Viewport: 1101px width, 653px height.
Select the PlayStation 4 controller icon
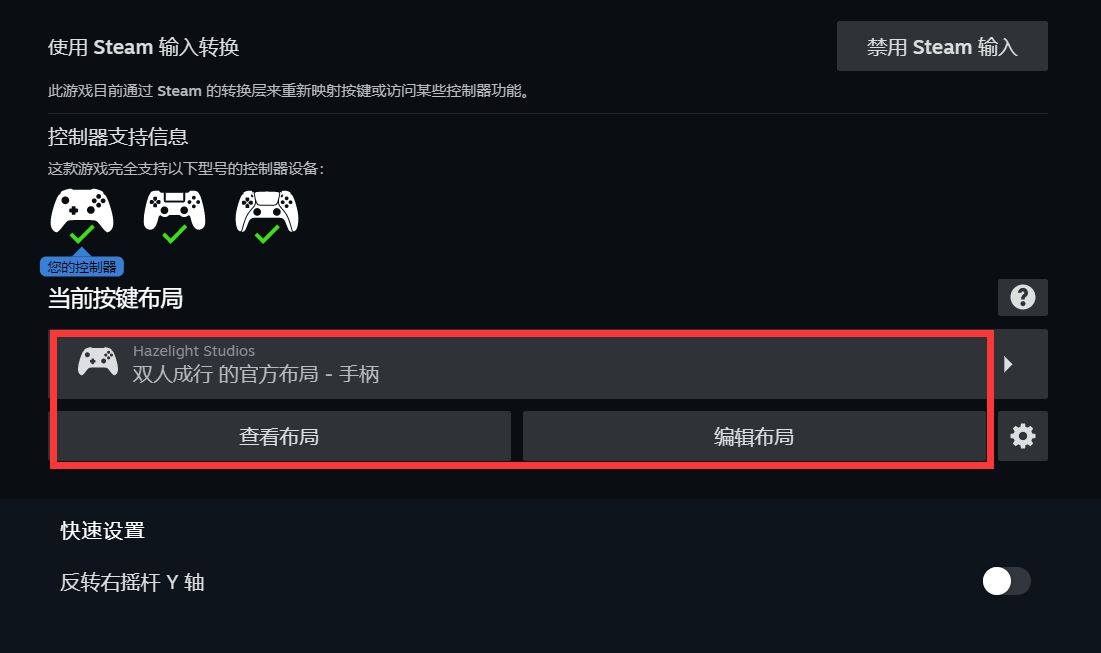point(174,209)
